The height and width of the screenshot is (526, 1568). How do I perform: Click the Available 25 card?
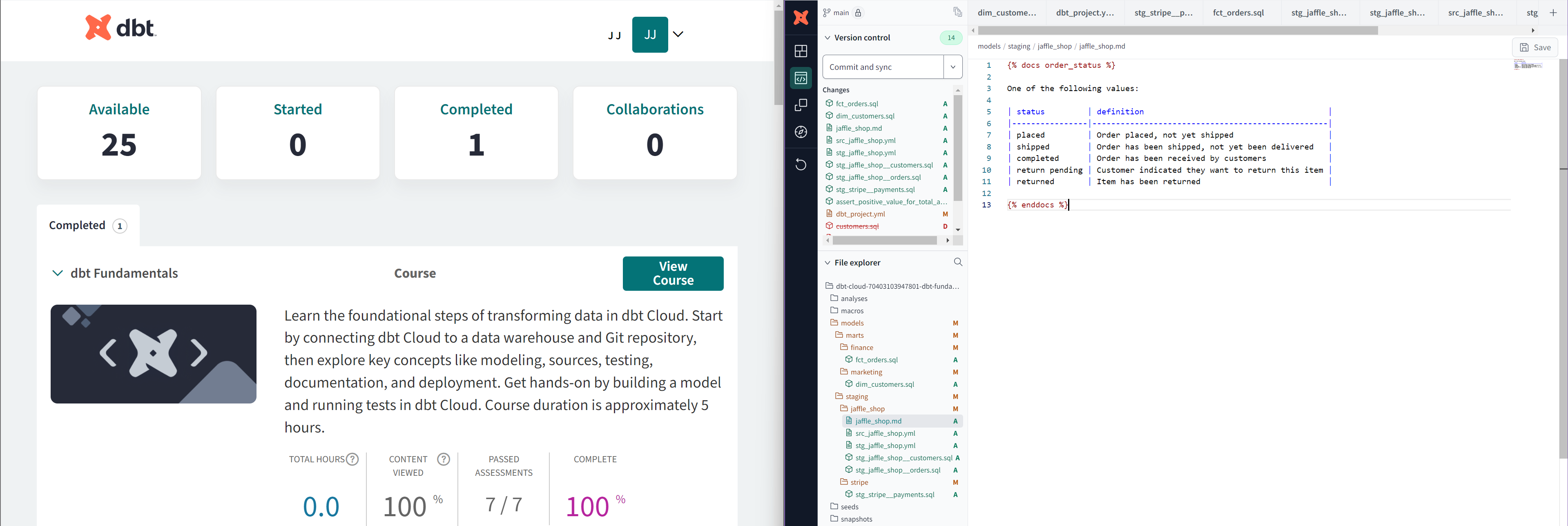pos(119,133)
